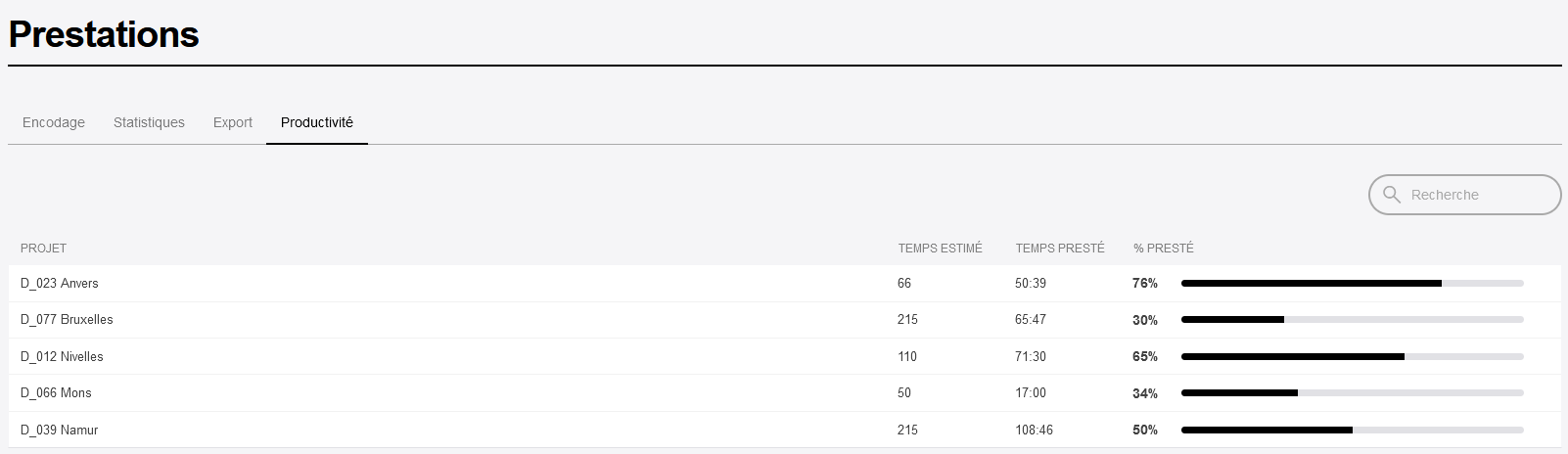The image size is (1568, 454).
Task: Click the % PRESTÉ column header
Action: pos(1164,249)
